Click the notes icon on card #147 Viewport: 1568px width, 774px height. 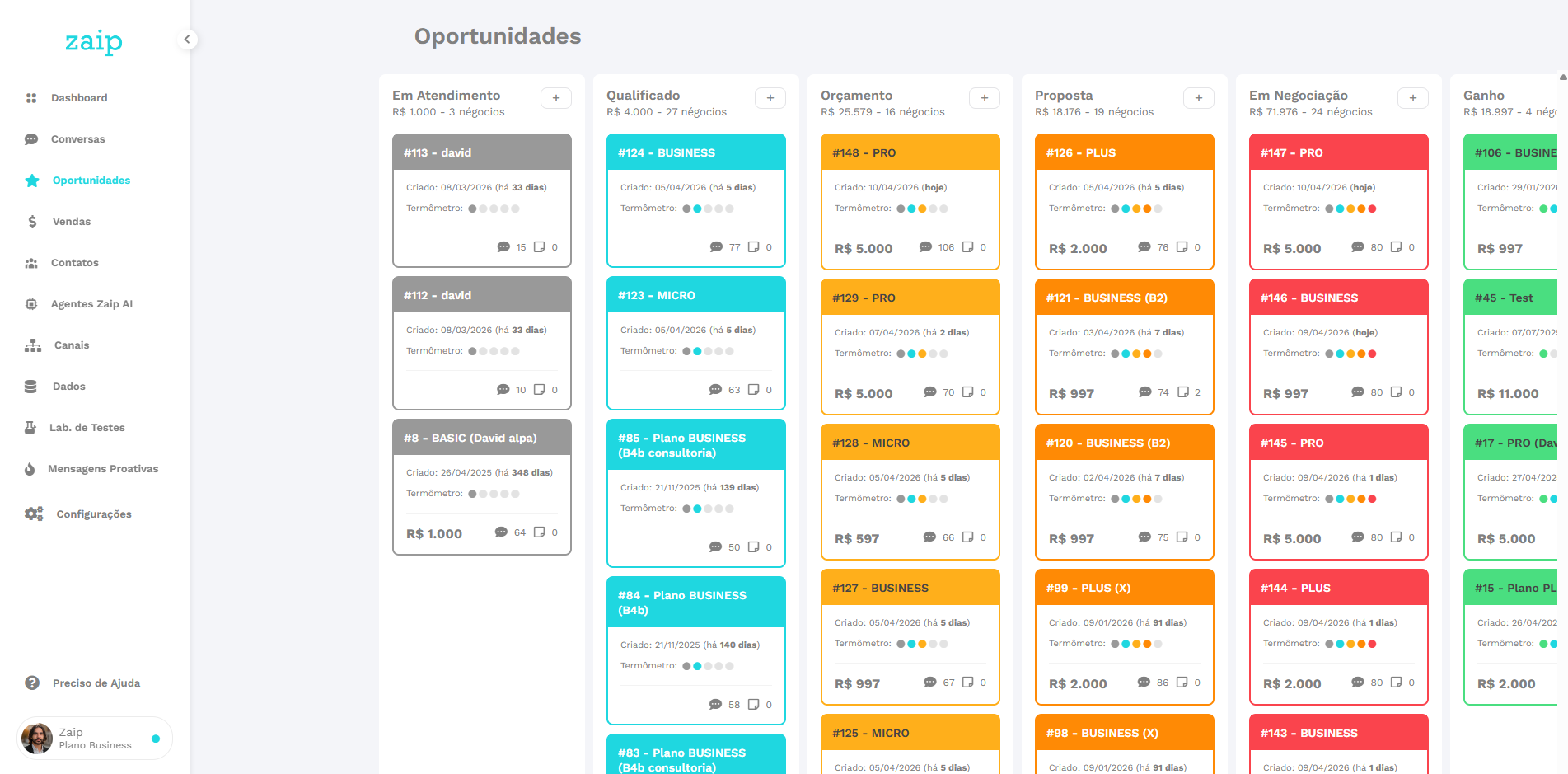pos(1397,247)
